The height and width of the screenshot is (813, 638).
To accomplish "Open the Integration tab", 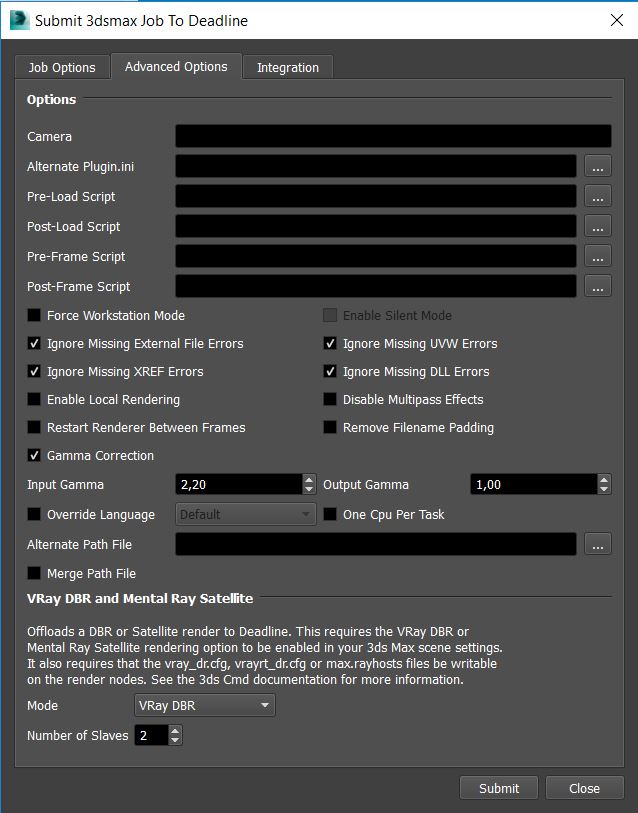I will pos(288,68).
